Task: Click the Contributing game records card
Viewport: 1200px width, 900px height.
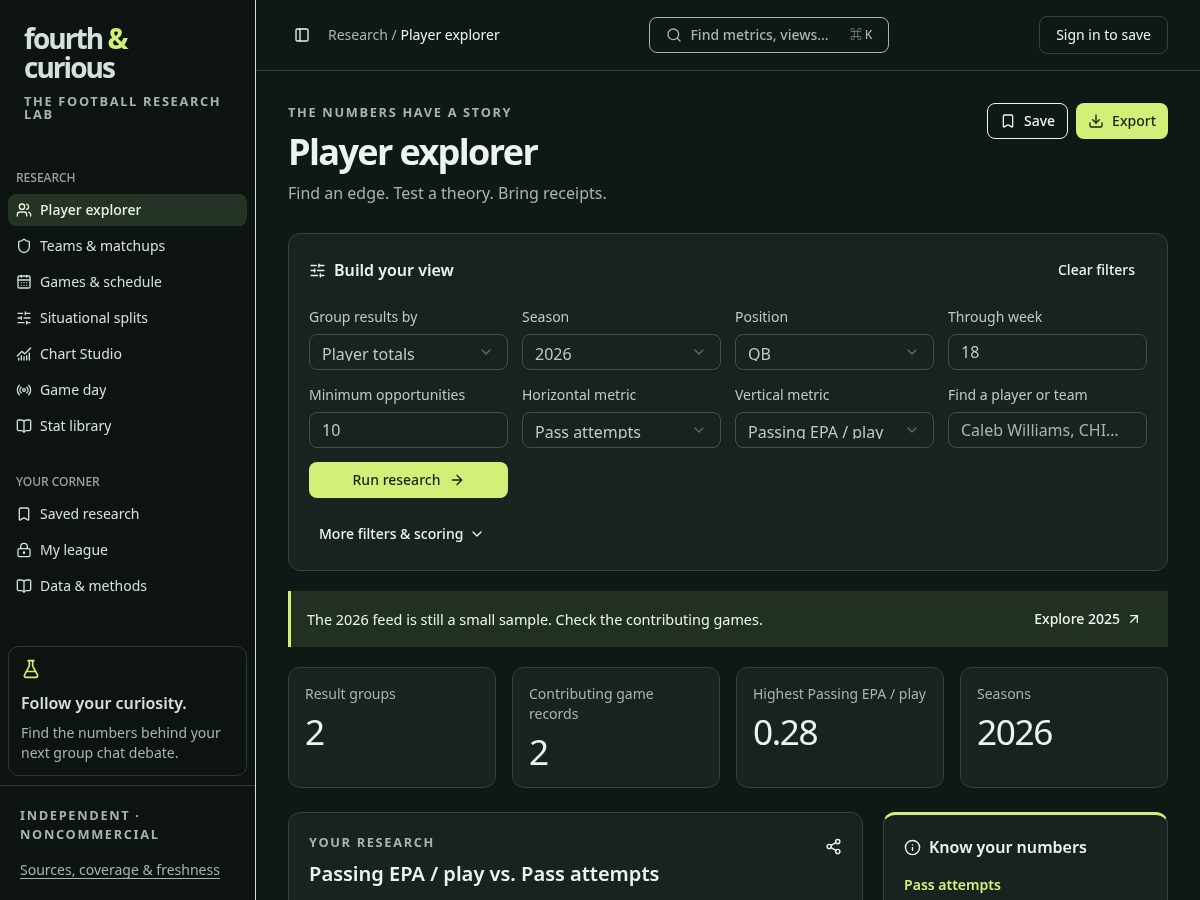Action: 616,727
